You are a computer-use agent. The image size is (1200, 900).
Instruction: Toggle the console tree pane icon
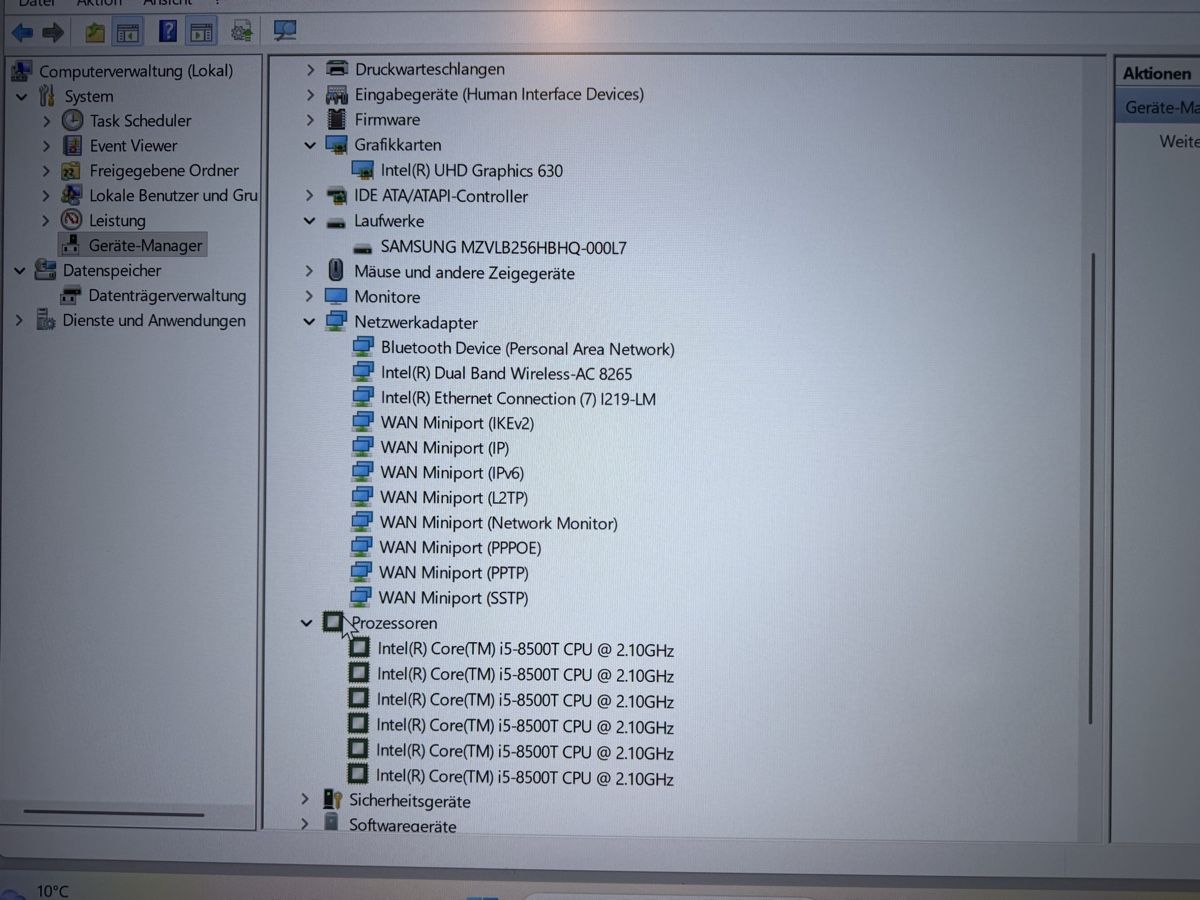coord(128,33)
